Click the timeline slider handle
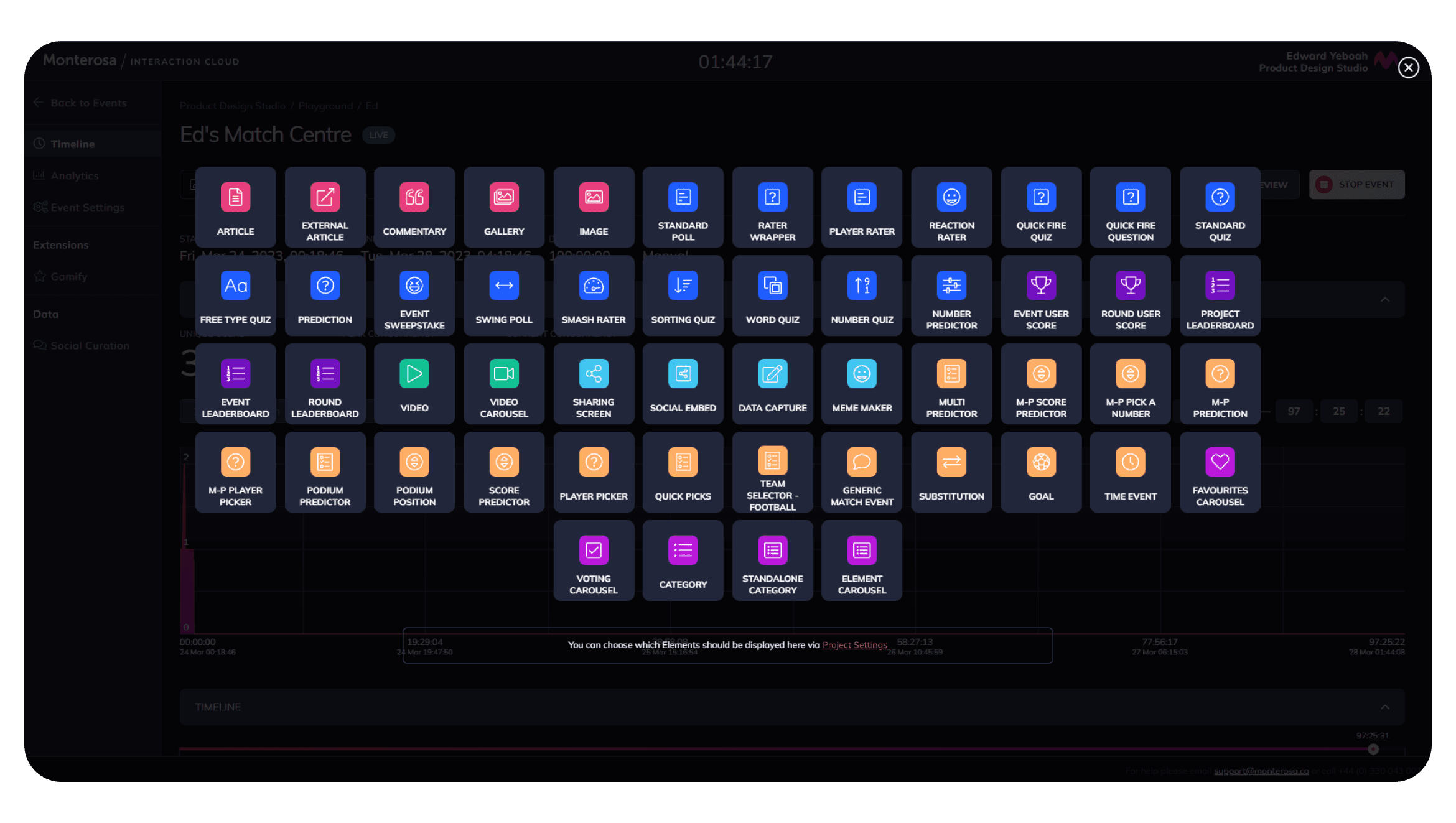The width and height of the screenshot is (1456, 823). coord(1373,750)
